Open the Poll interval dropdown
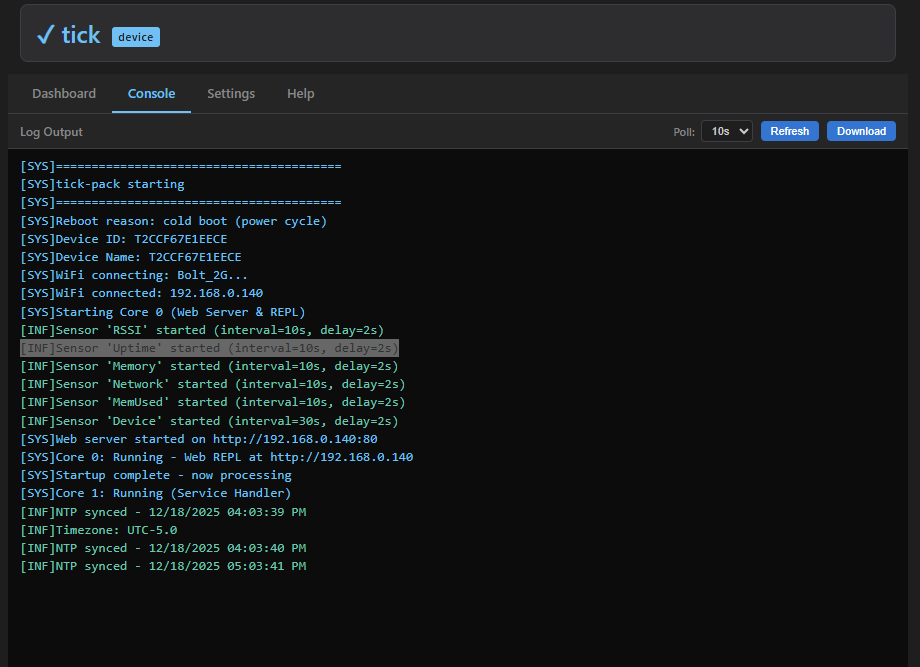Image resolution: width=920 pixels, height=667 pixels. click(x=726, y=131)
